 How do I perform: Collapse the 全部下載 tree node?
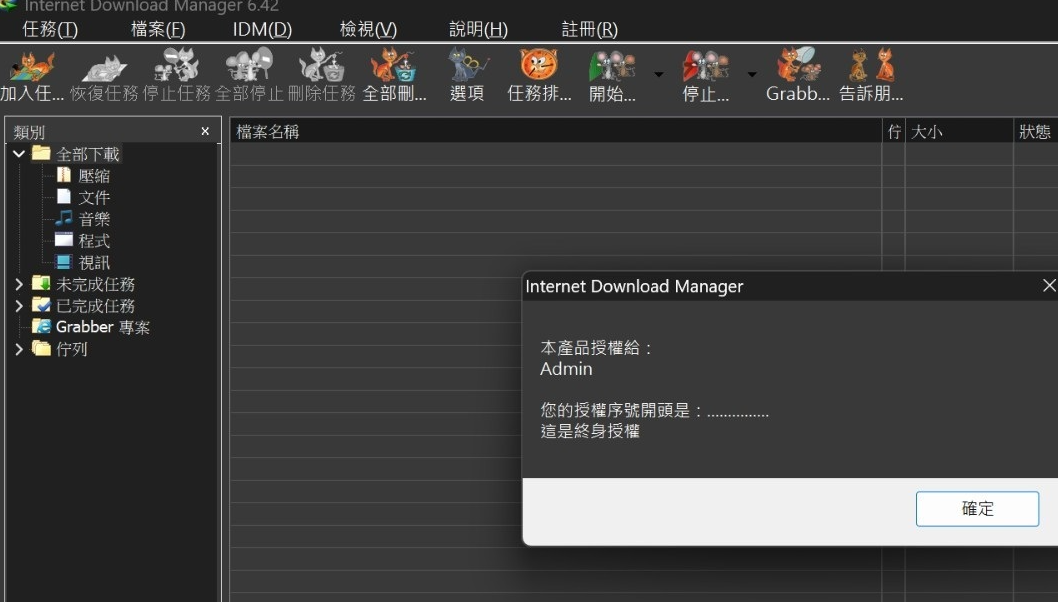pyautogui.click(x=19, y=154)
